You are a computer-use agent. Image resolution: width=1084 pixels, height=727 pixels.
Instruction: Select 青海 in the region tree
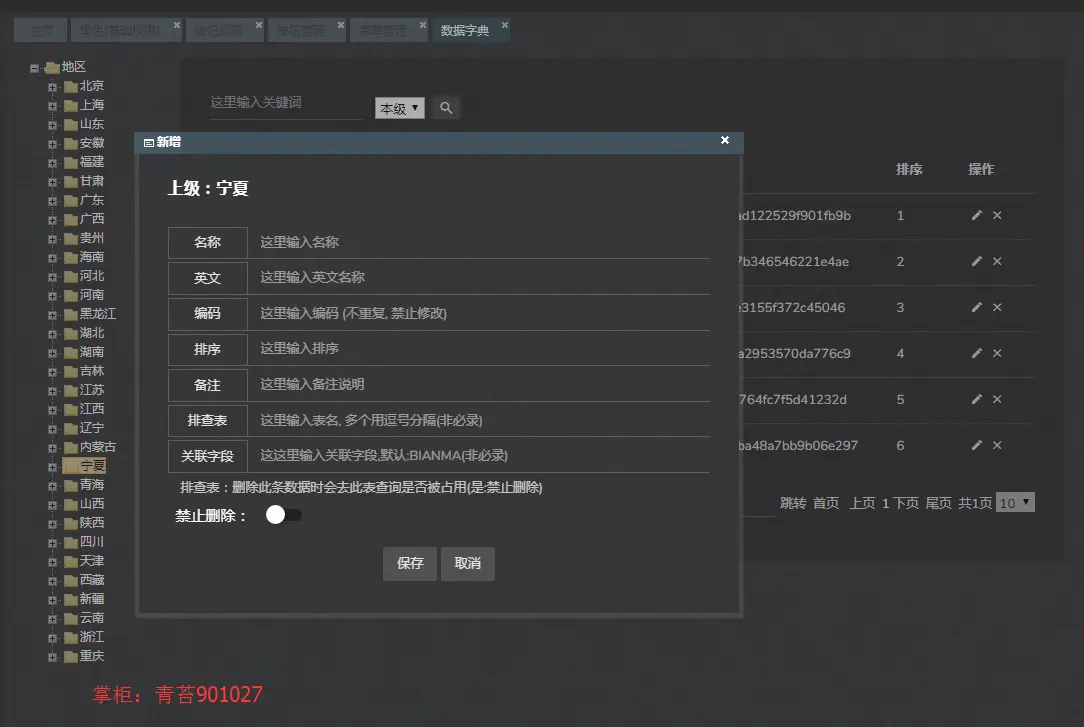pyautogui.click(x=92, y=485)
